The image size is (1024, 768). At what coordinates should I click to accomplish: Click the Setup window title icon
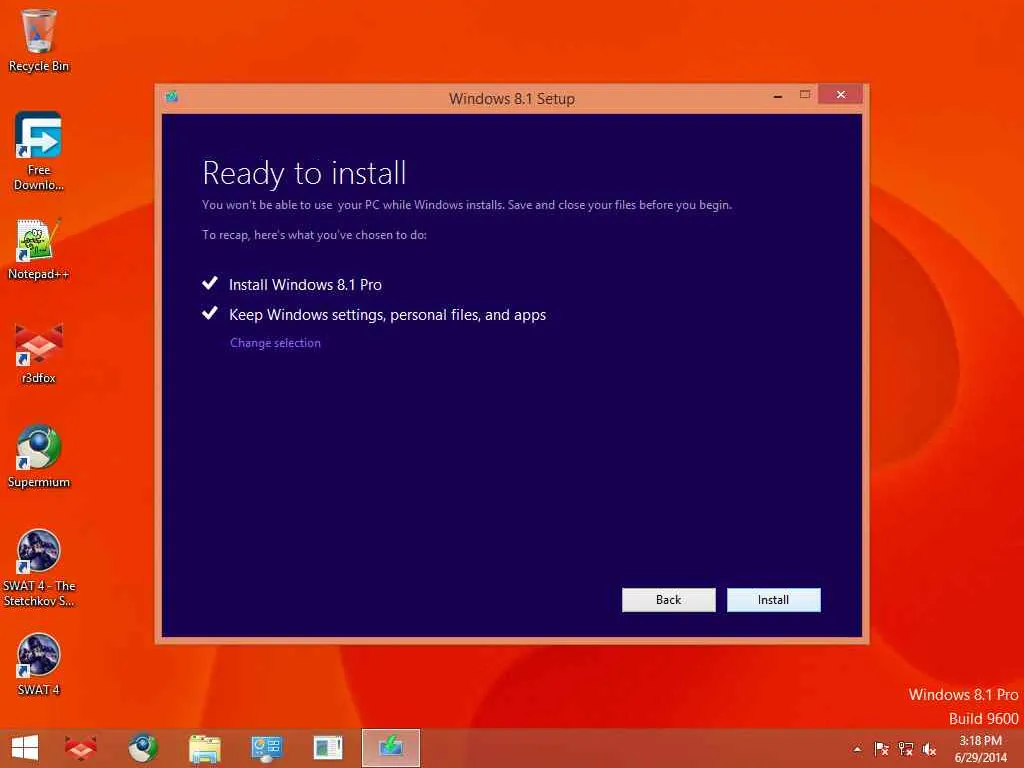pyautogui.click(x=172, y=97)
